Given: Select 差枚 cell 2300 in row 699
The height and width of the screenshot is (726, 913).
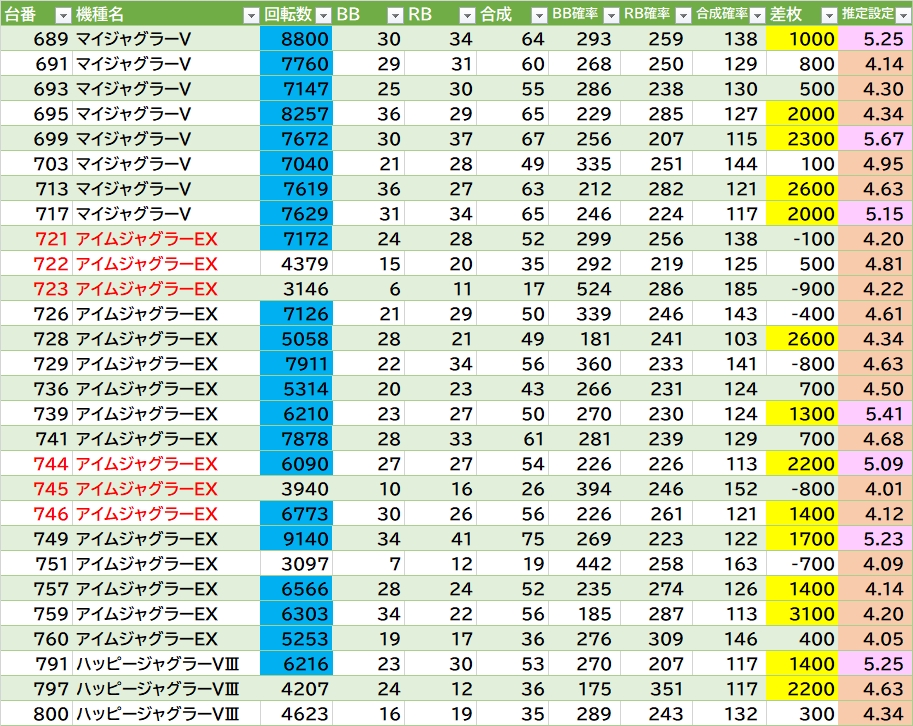Looking at the screenshot, I should tap(802, 139).
